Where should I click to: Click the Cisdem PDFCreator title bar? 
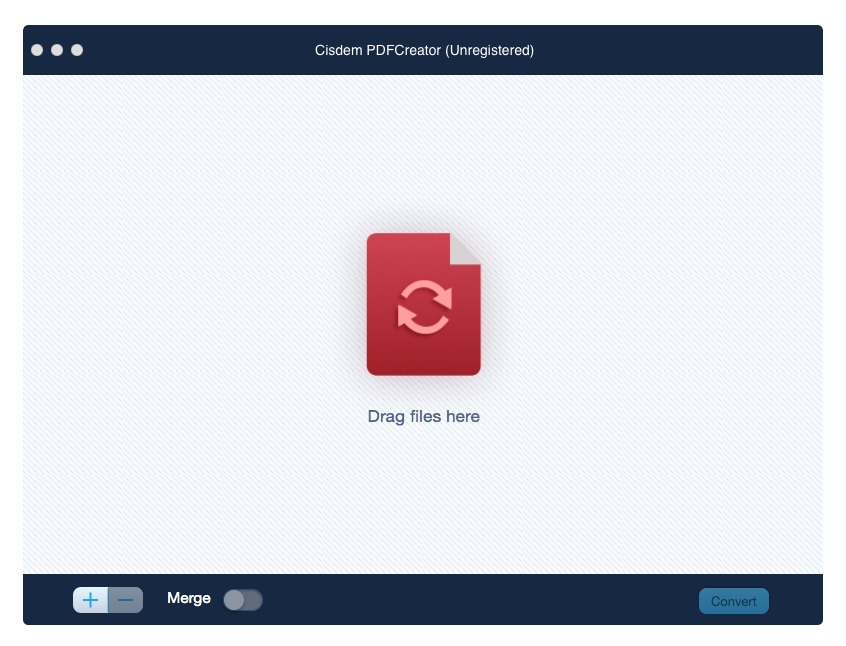(x=423, y=49)
